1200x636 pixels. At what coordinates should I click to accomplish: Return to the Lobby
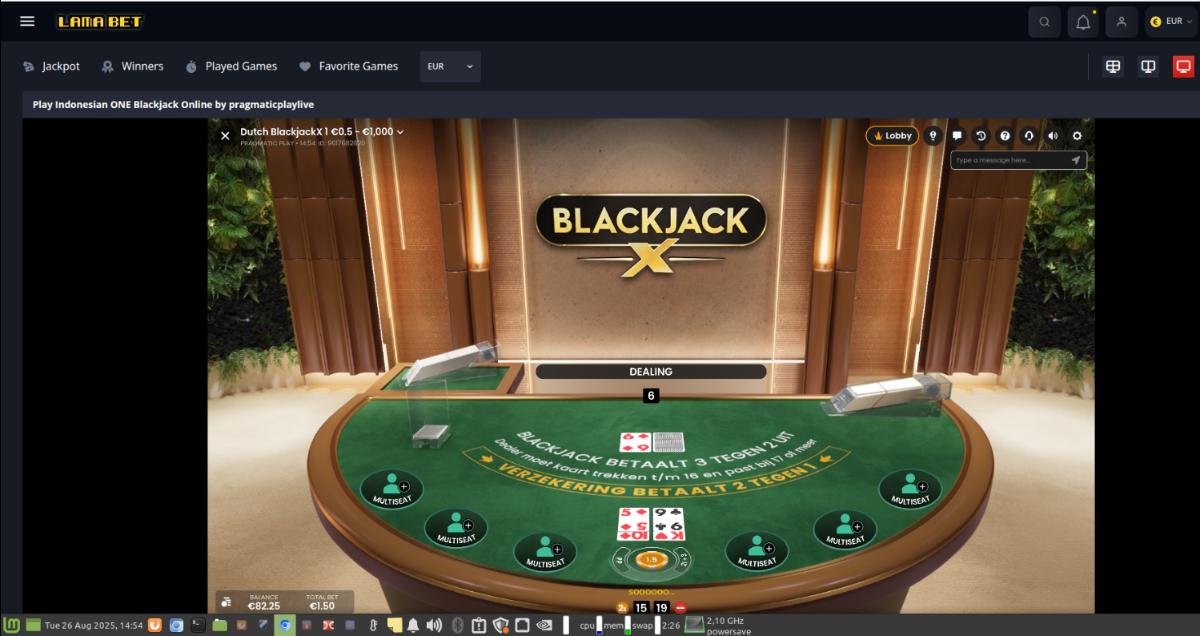click(892, 135)
